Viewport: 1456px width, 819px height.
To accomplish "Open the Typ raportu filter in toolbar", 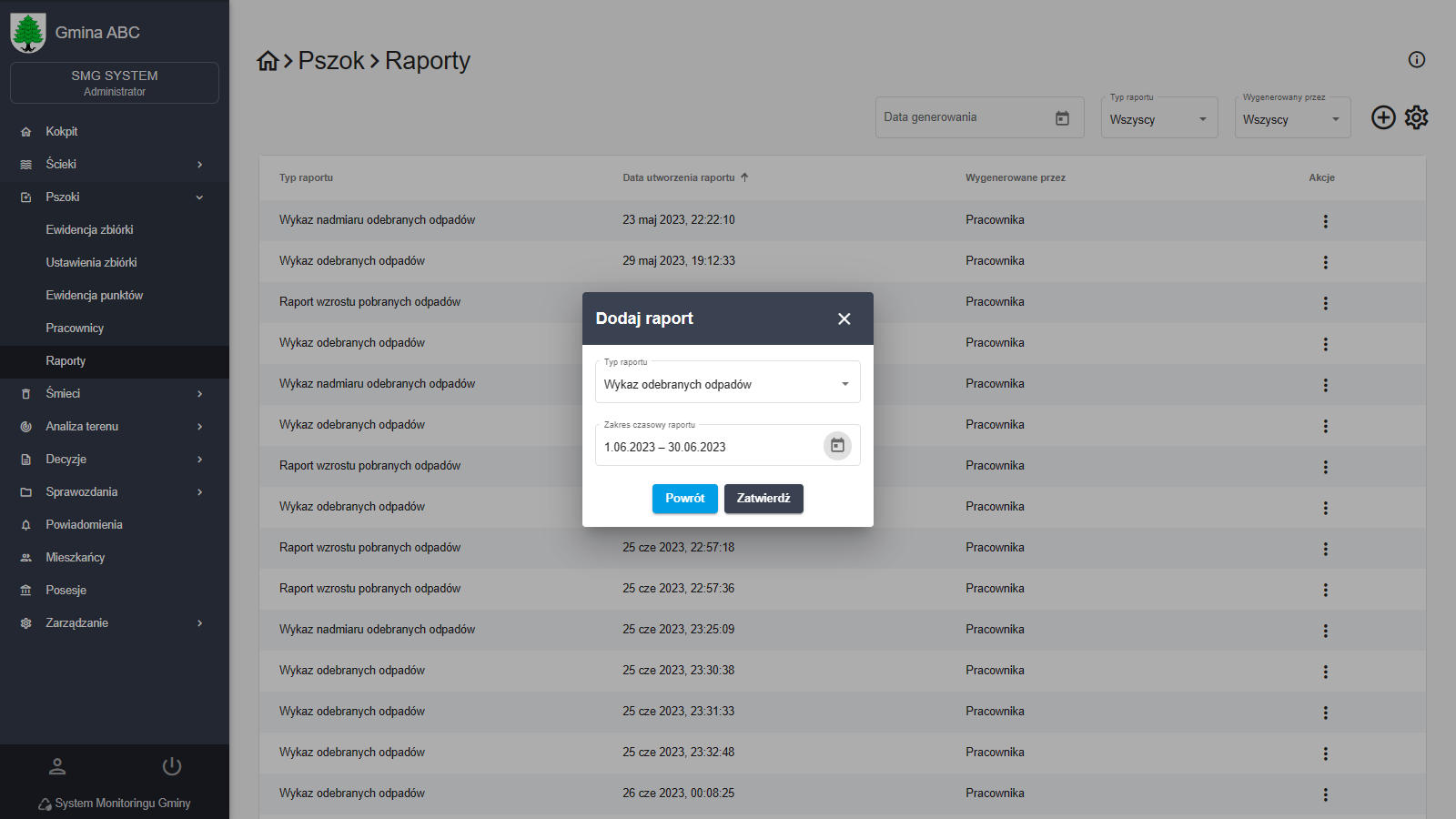I will (1158, 119).
